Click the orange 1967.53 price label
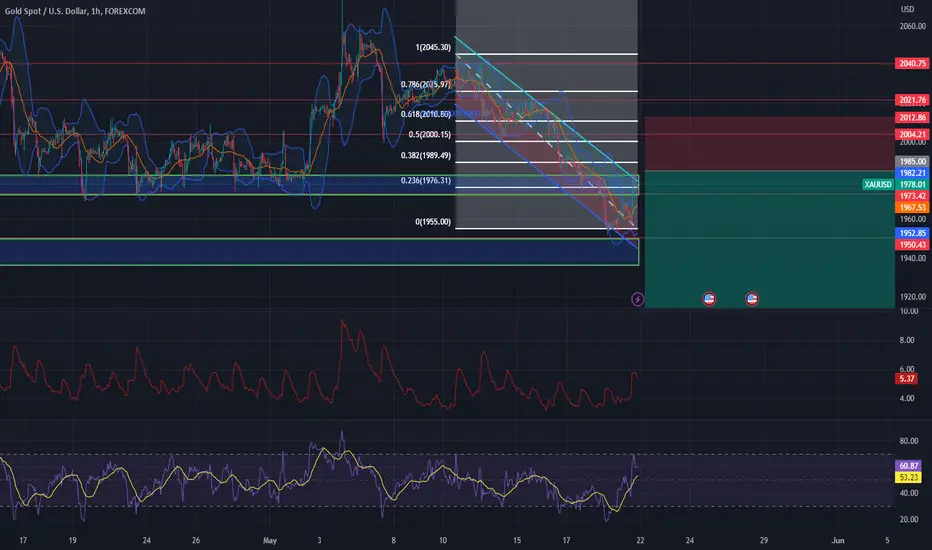 (912, 208)
